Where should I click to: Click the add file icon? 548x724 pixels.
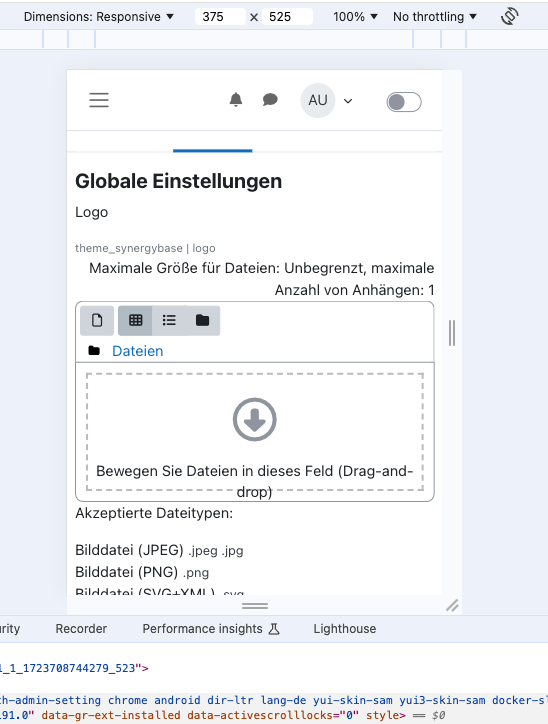[x=97, y=320]
